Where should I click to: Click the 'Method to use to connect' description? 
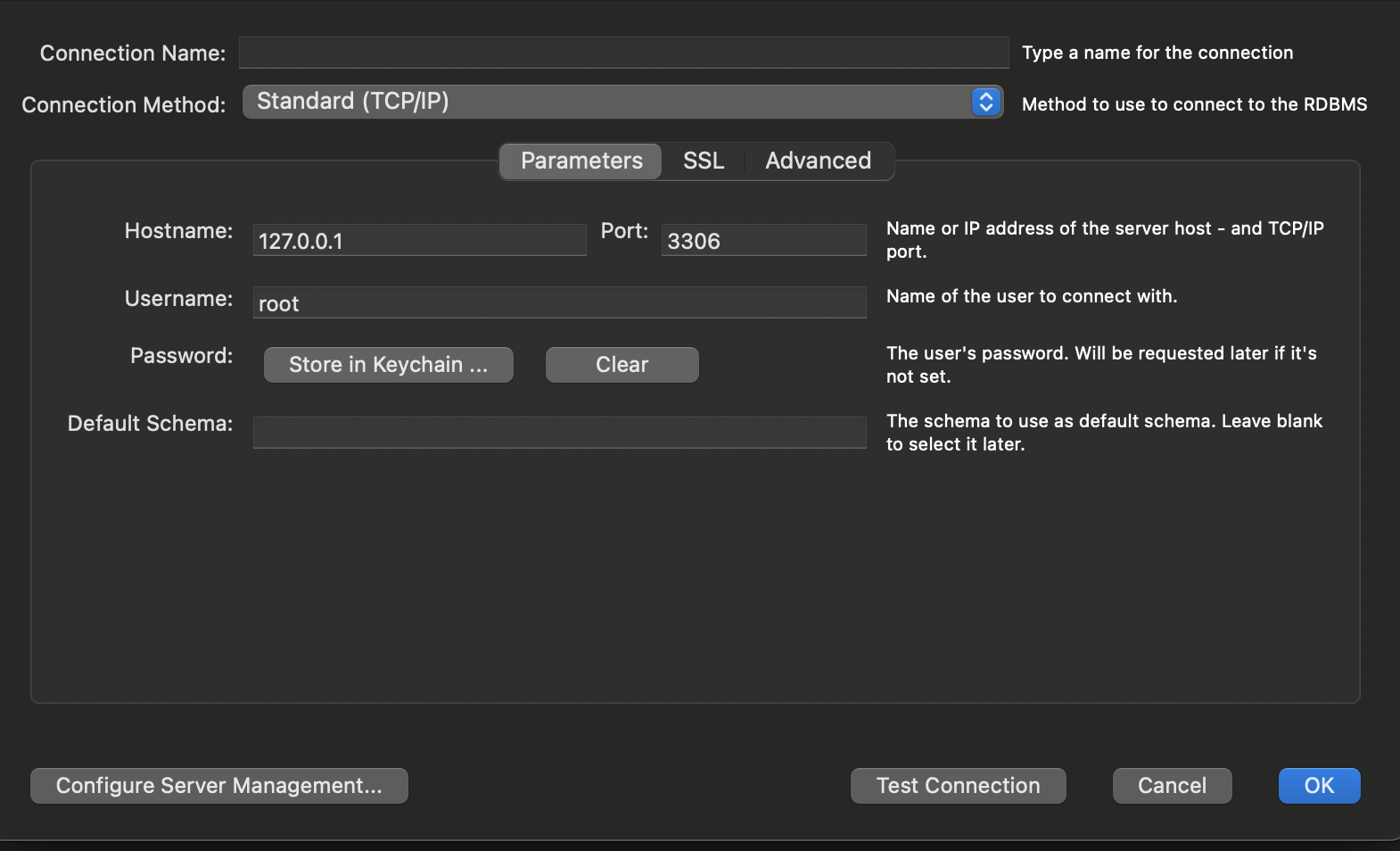(x=1194, y=104)
